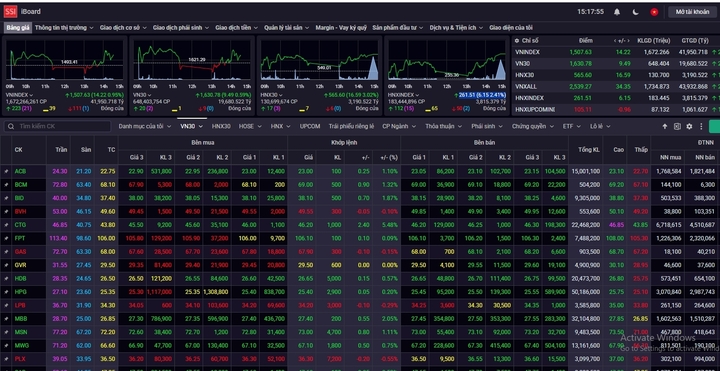Toggle dark mode moon icon

[x=636, y=12]
